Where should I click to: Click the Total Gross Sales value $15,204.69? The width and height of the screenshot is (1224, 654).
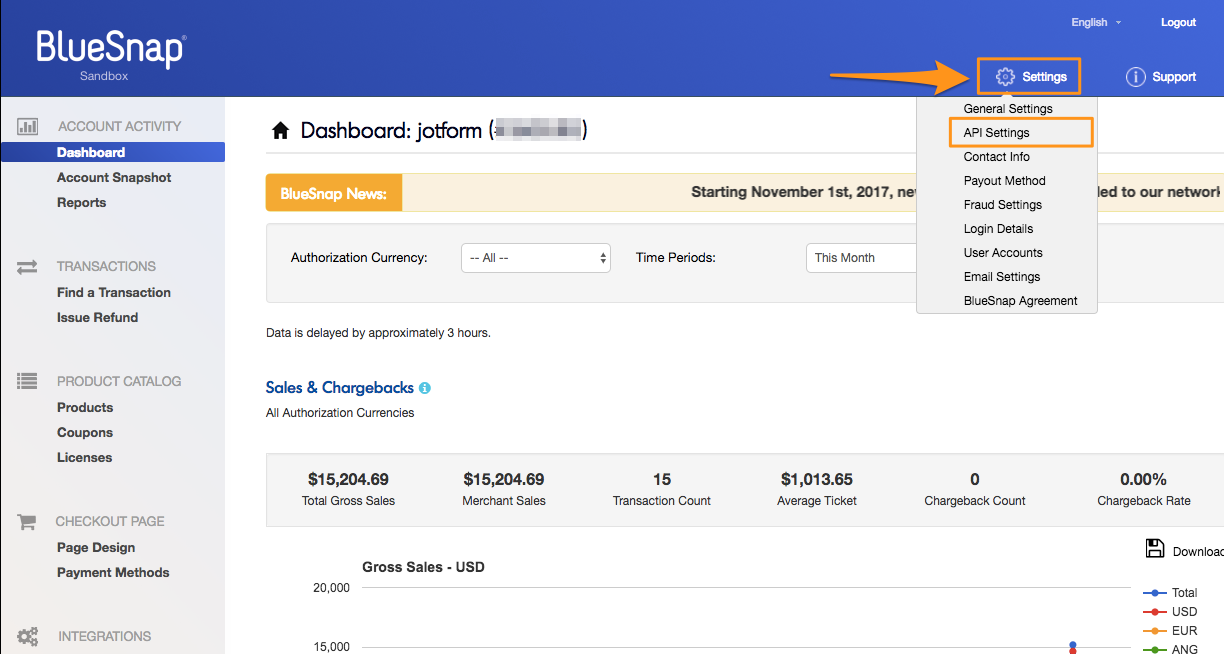pos(348,479)
